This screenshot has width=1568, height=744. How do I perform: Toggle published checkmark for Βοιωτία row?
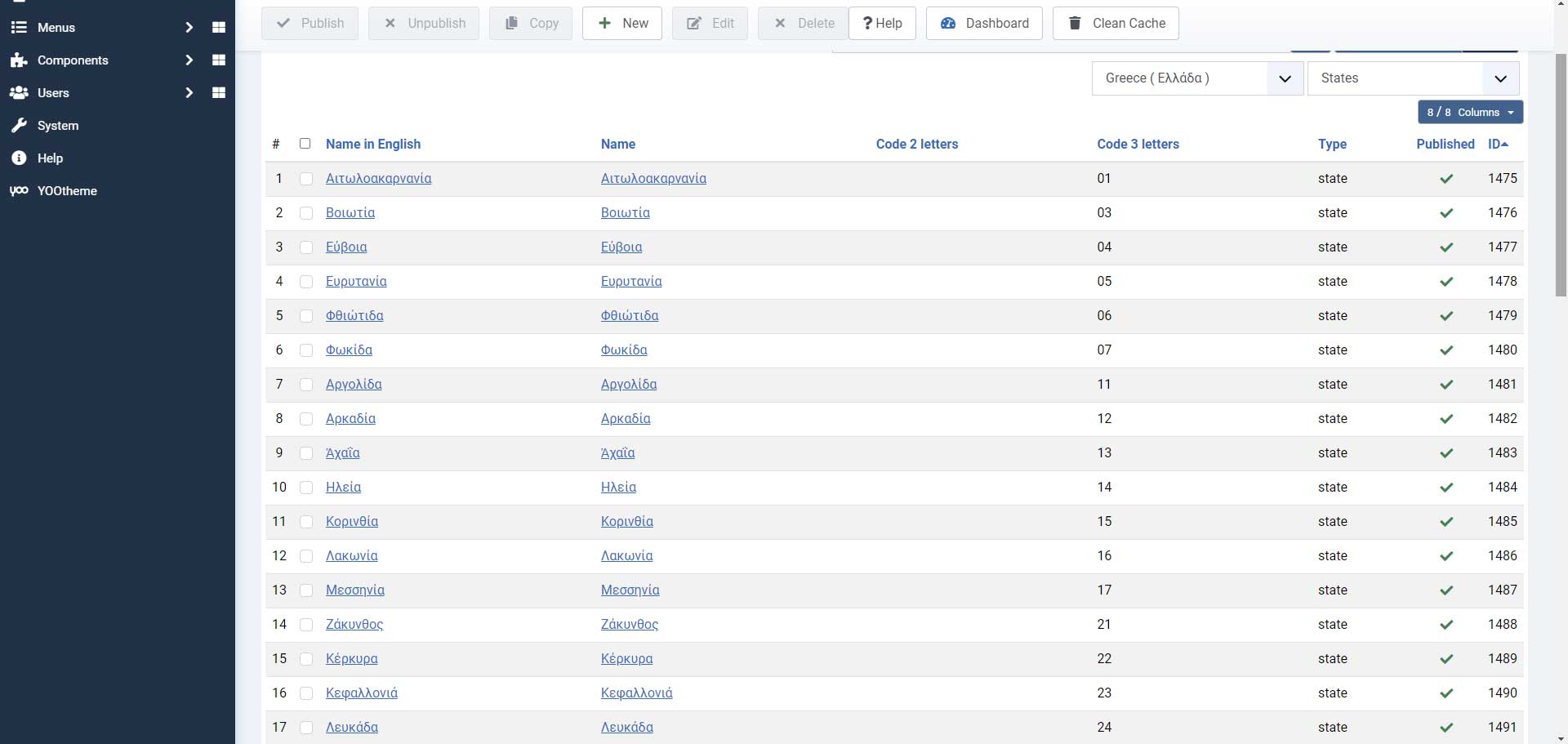pyautogui.click(x=1445, y=213)
